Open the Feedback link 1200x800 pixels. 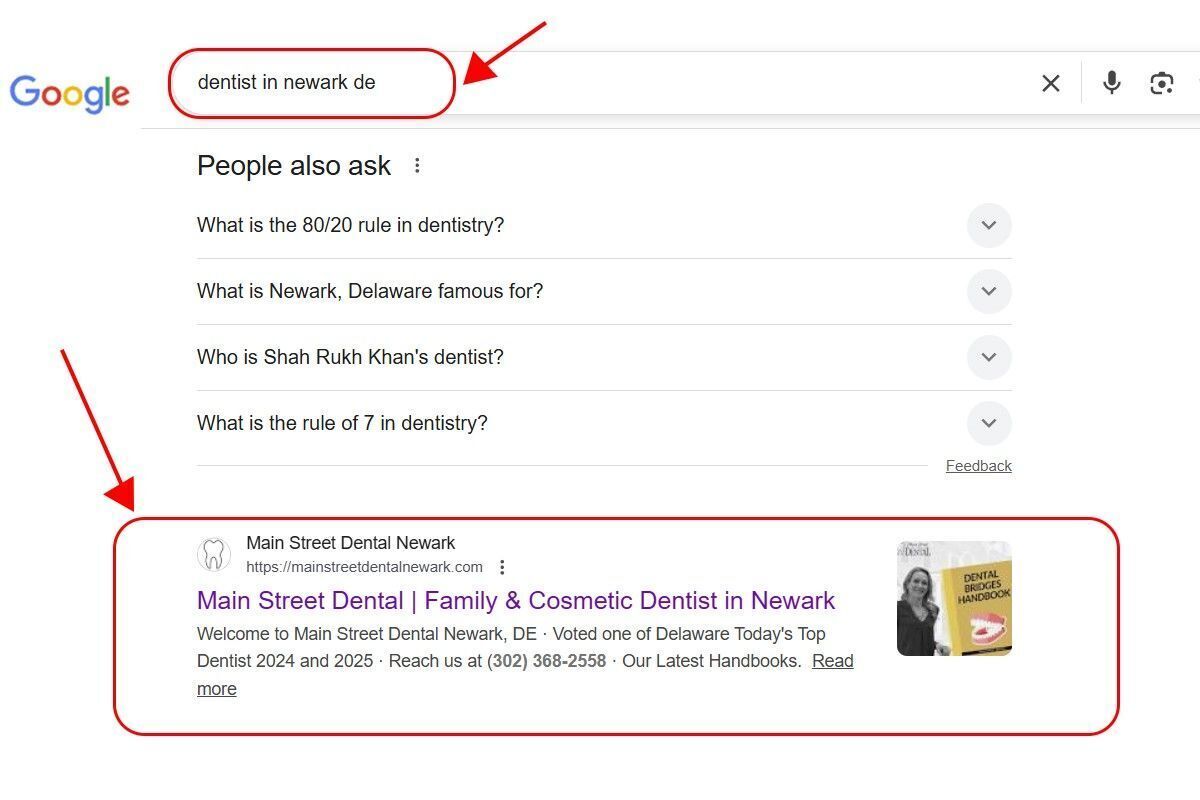[x=979, y=466]
